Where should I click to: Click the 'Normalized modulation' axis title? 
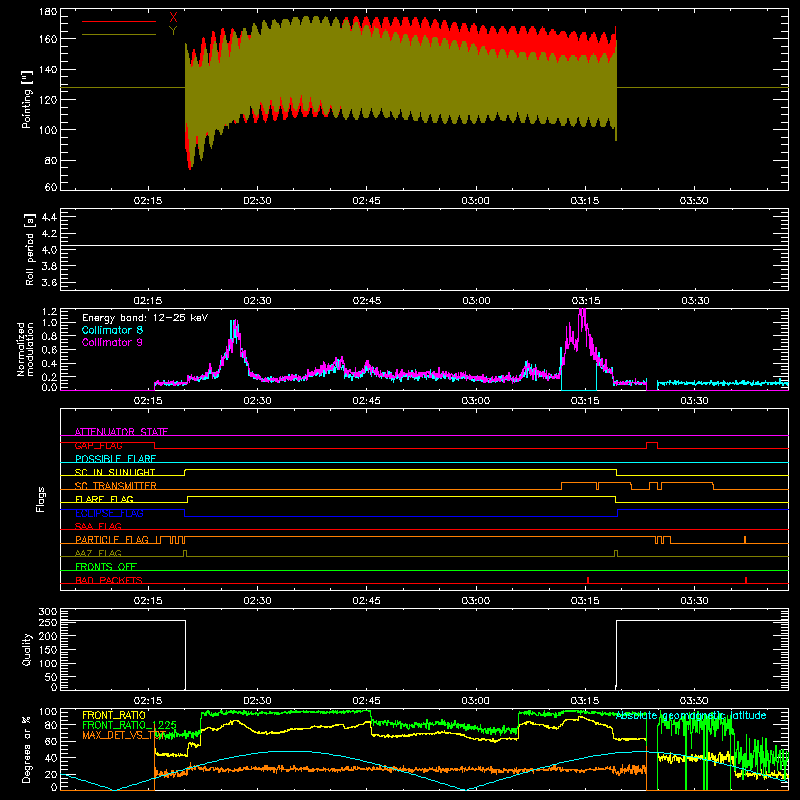(25, 349)
